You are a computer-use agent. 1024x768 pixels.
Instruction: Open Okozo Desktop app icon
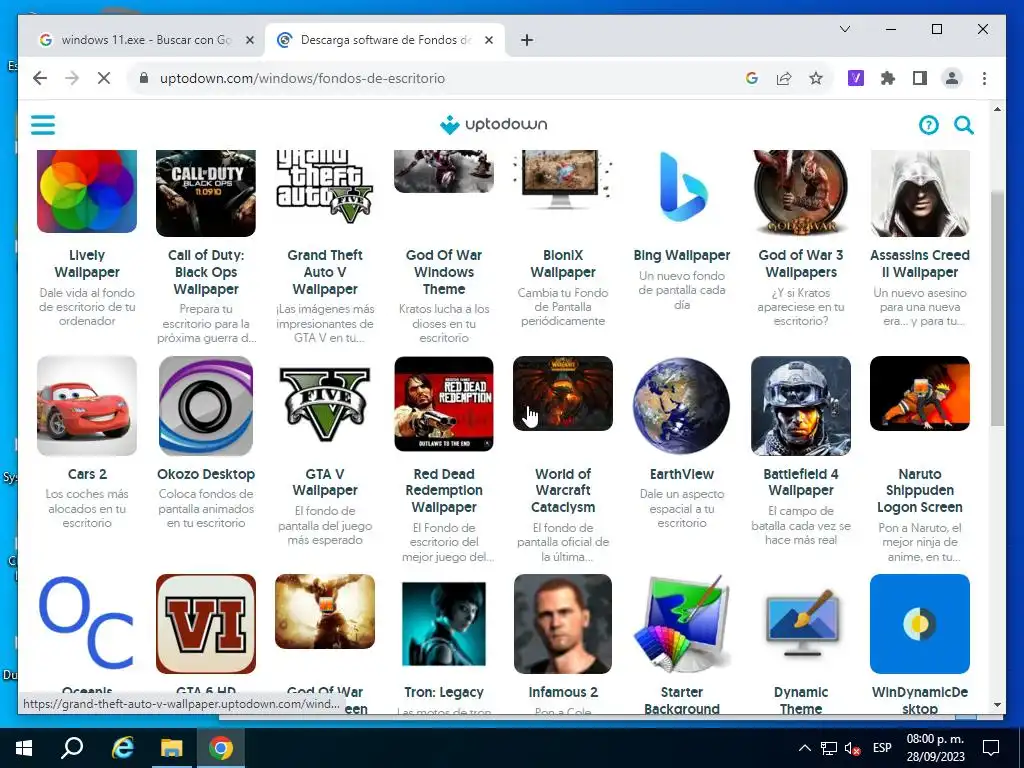(x=206, y=406)
